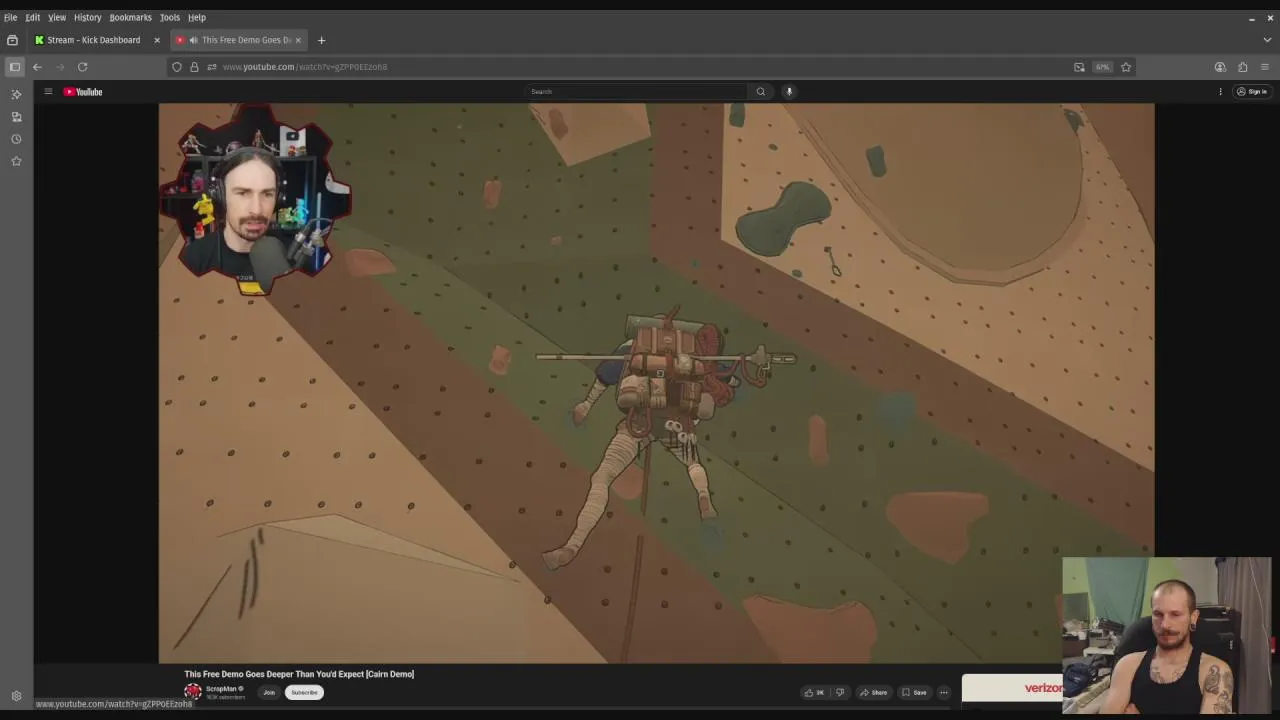Screen dimensions: 1280x720
Task: Expand the list all tabs chevron
Action: (x=1267, y=40)
